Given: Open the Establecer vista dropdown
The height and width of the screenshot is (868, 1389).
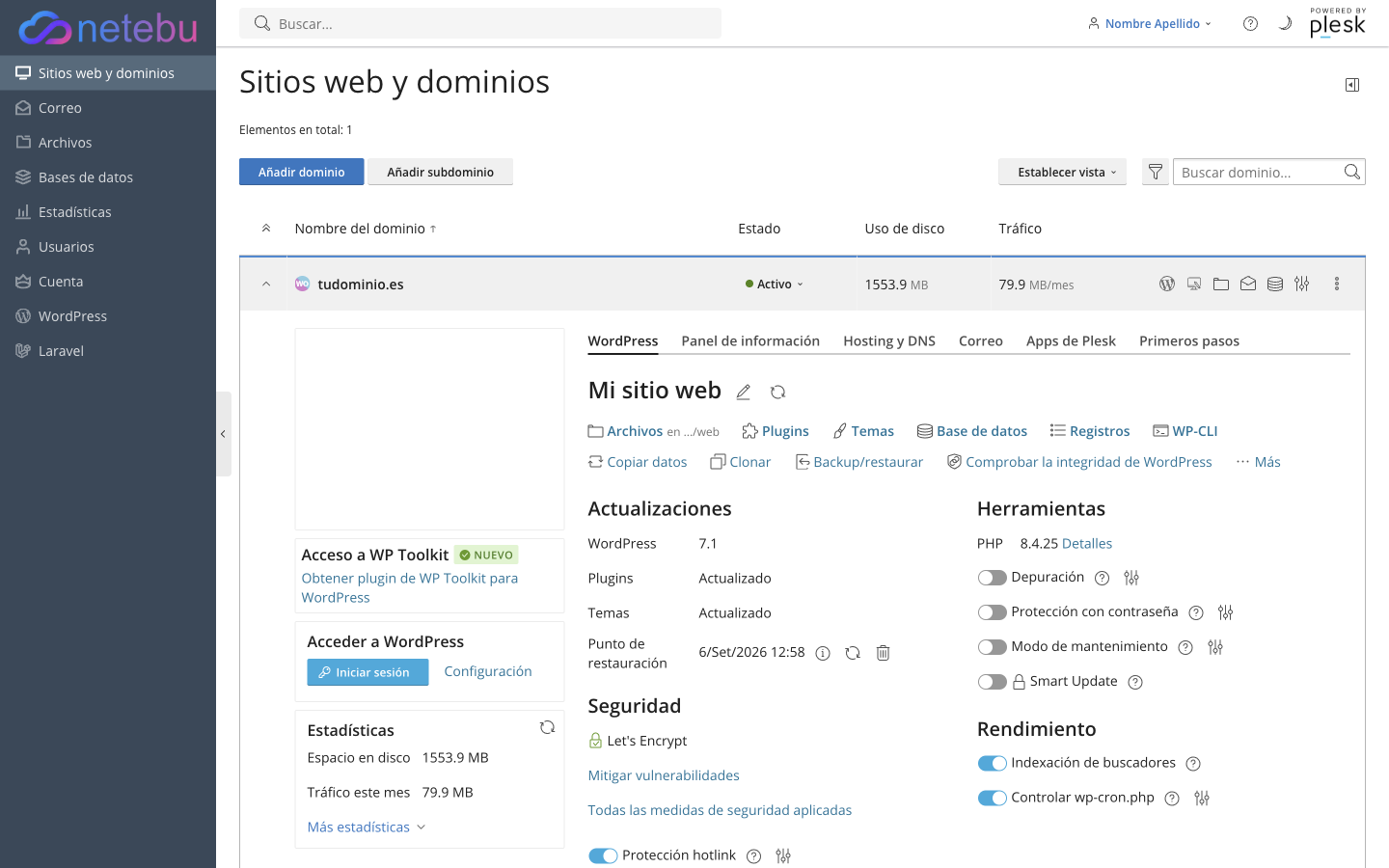Looking at the screenshot, I should (x=1062, y=172).
